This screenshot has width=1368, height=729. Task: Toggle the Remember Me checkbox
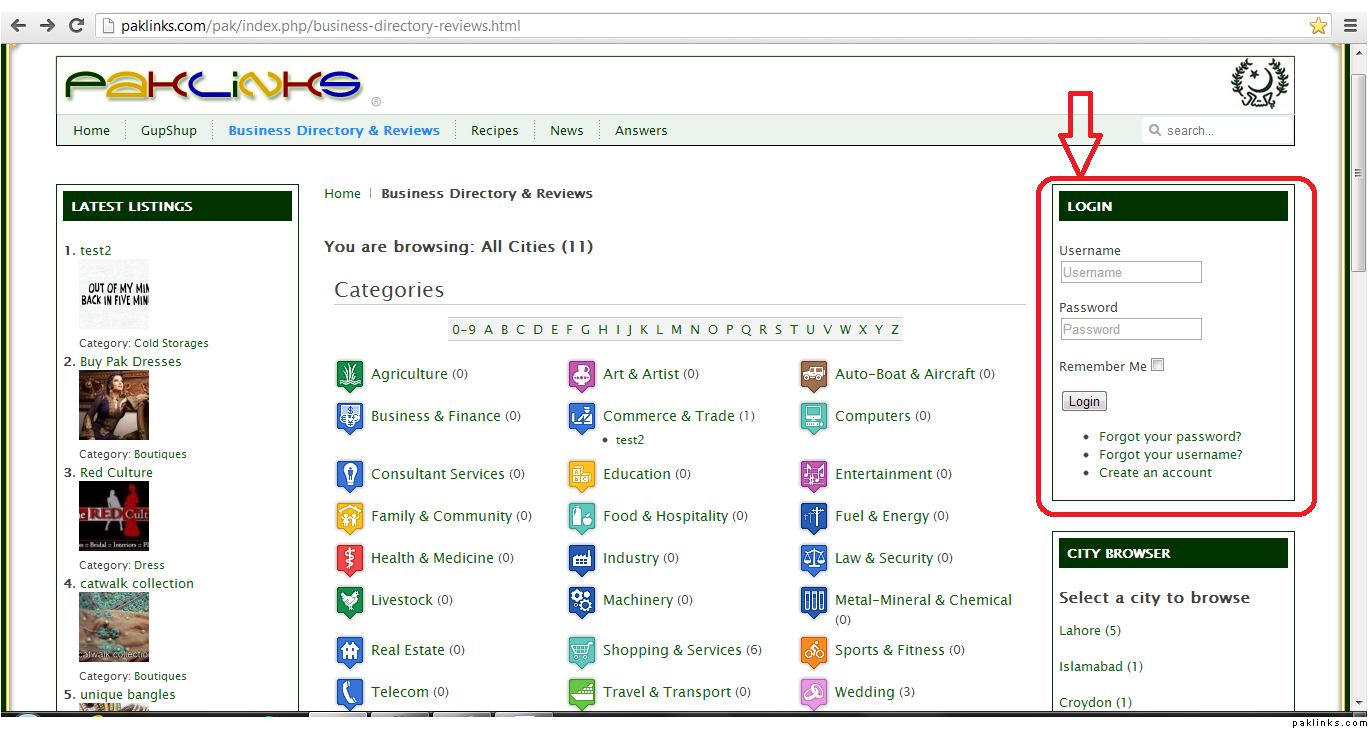[1157, 366]
